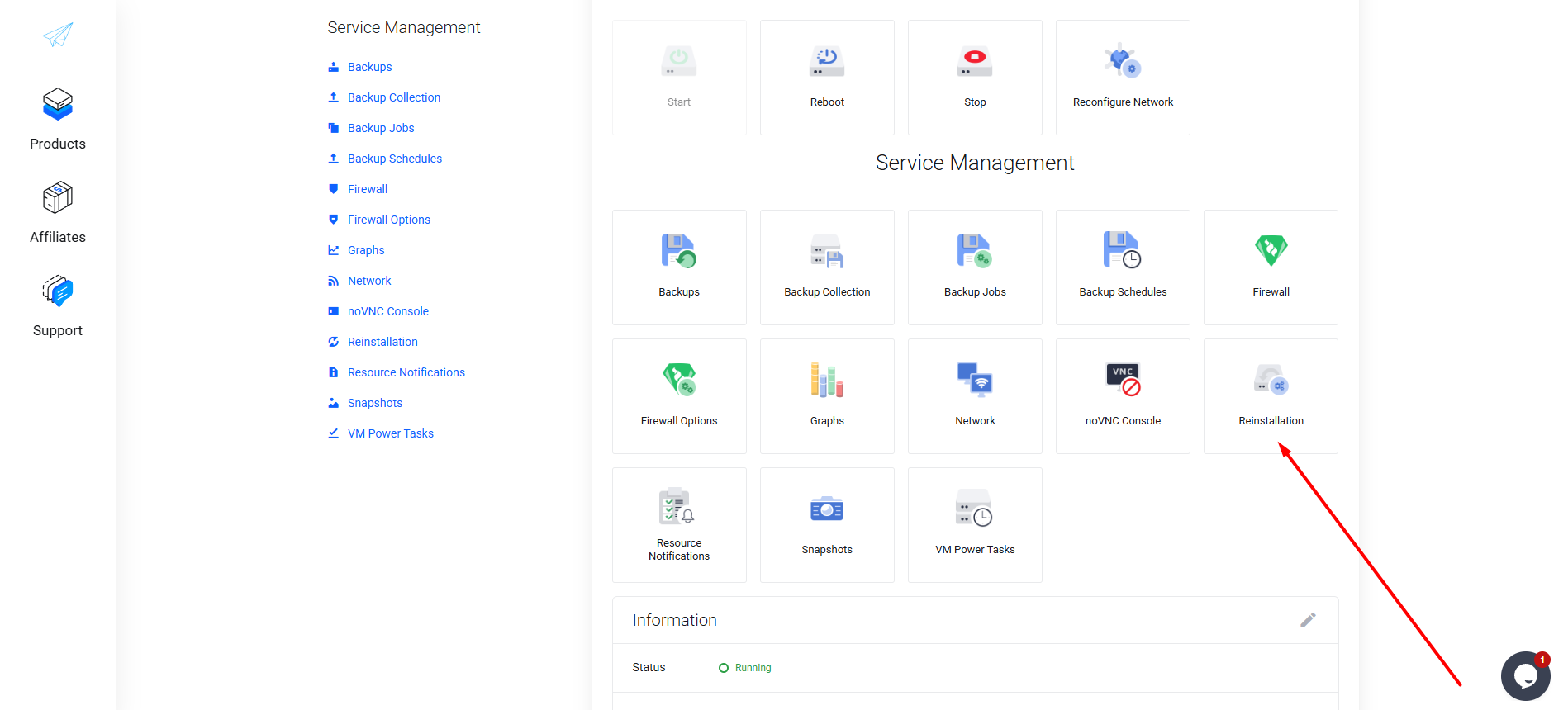Image resolution: width=1568 pixels, height=710 pixels.
Task: Click the Products label in left navigation
Action: click(58, 144)
